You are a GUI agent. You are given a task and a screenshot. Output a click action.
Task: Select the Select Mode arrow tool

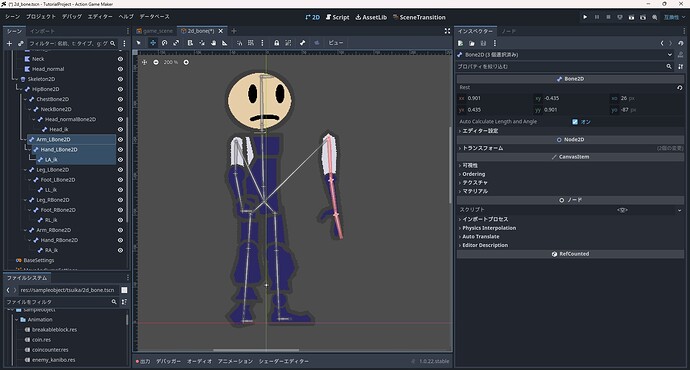[139, 43]
